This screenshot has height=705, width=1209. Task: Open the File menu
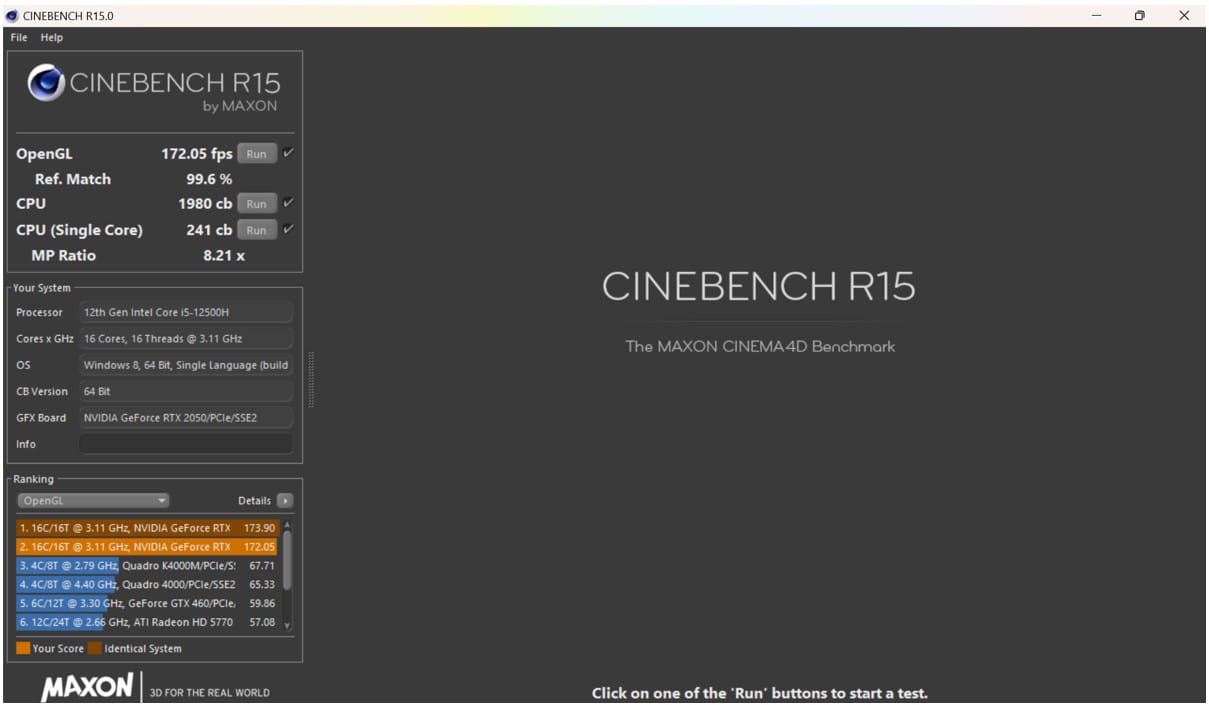pyautogui.click(x=19, y=37)
